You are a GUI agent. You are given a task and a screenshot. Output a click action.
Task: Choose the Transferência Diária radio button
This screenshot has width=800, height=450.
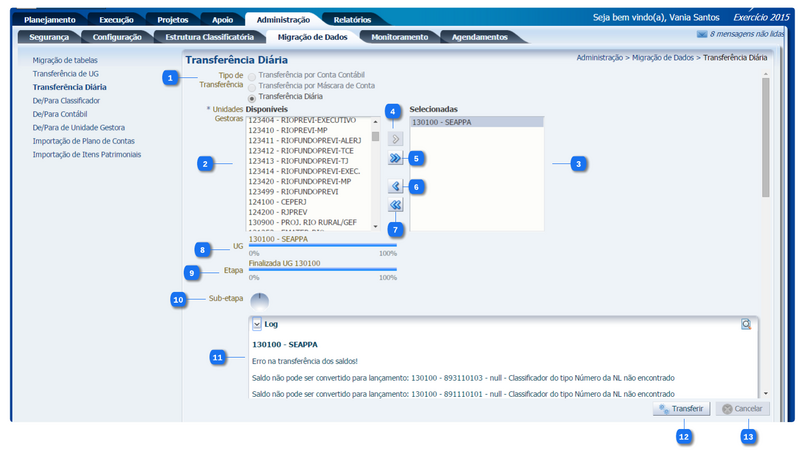click(x=252, y=98)
